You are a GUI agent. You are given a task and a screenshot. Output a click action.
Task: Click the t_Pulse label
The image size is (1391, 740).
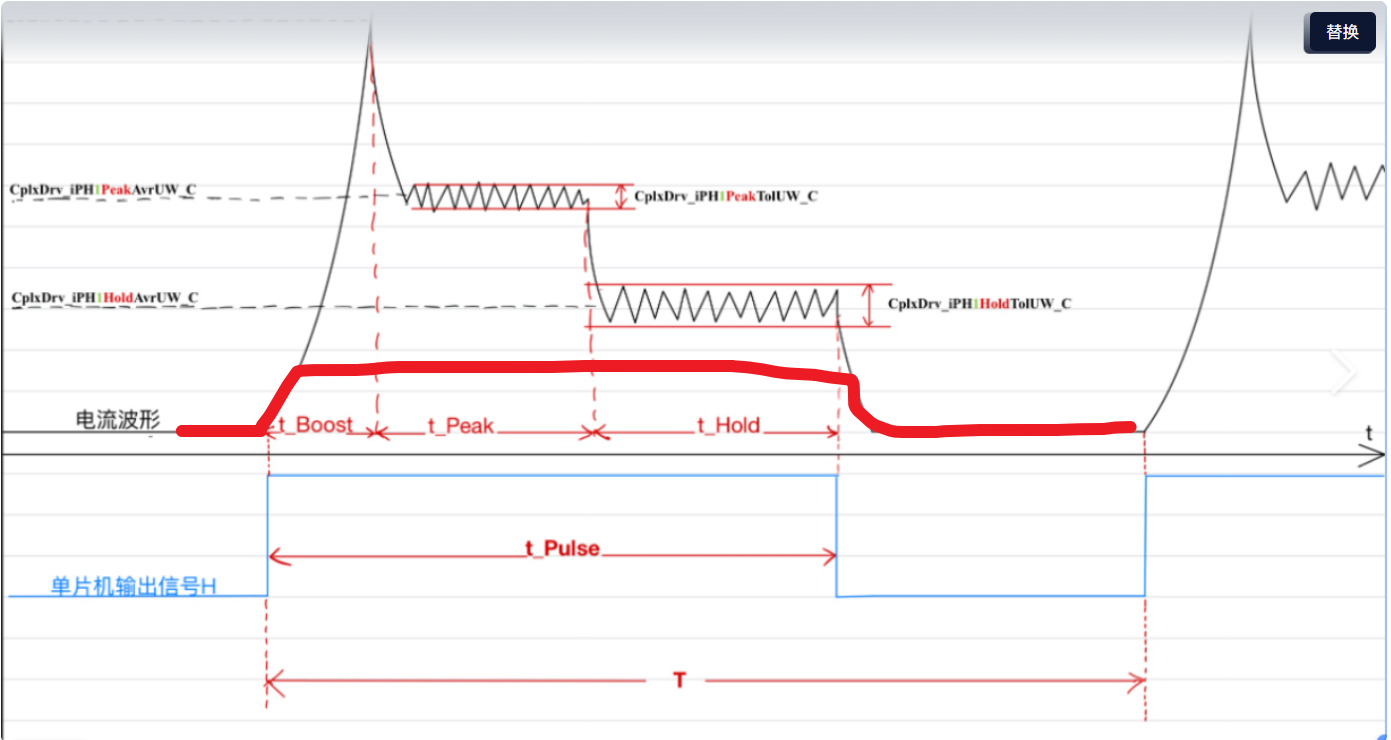click(x=562, y=548)
